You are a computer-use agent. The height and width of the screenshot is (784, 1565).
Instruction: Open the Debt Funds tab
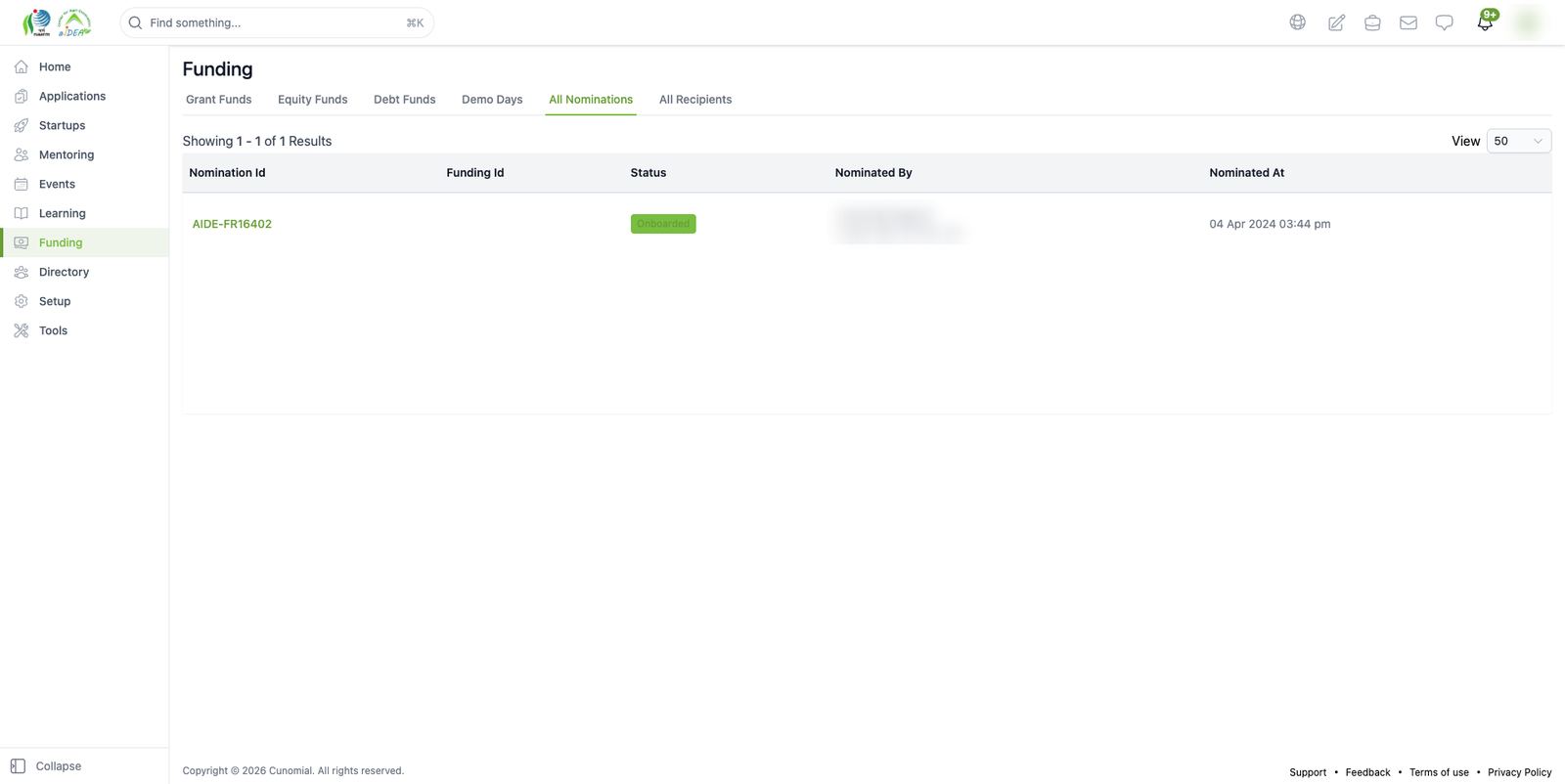[x=404, y=100]
